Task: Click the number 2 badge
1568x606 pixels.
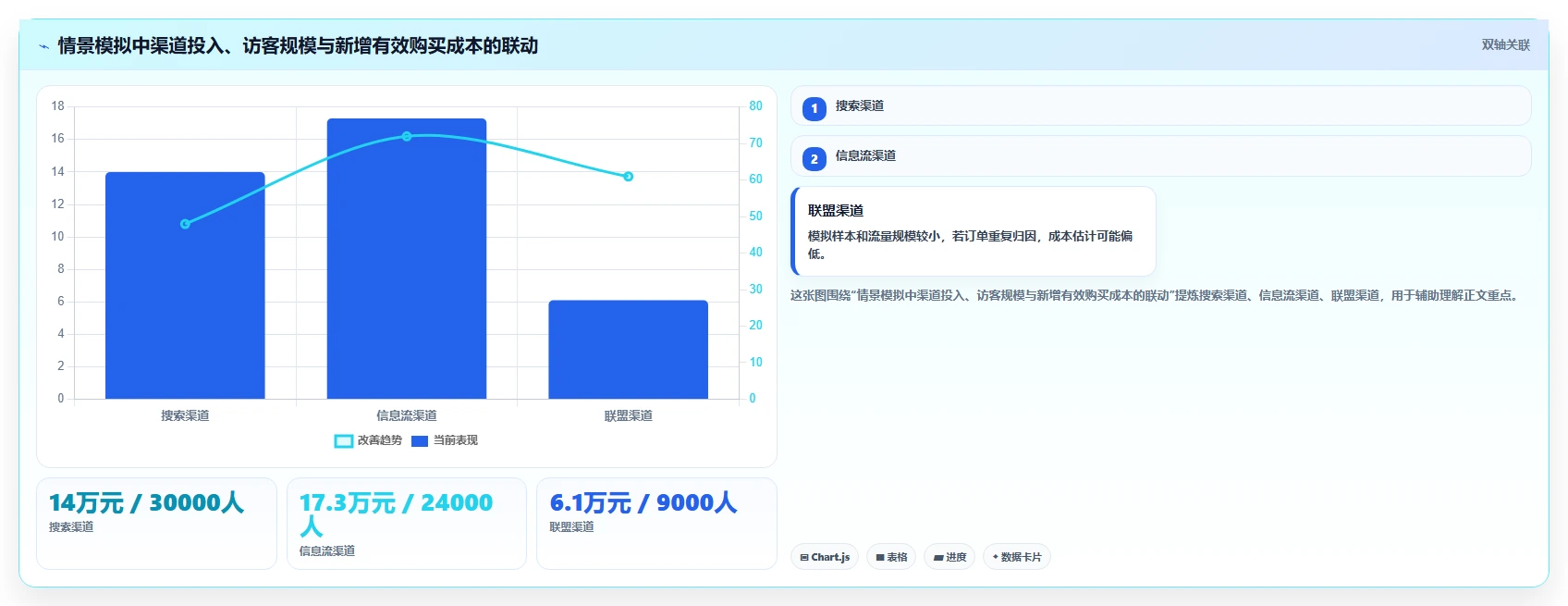Action: [814, 159]
